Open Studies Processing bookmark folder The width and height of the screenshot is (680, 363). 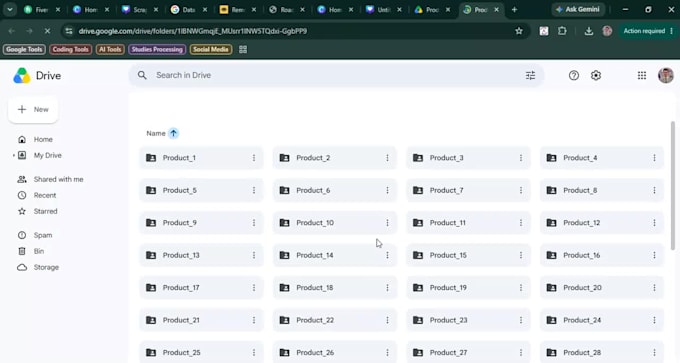pyautogui.click(x=157, y=49)
